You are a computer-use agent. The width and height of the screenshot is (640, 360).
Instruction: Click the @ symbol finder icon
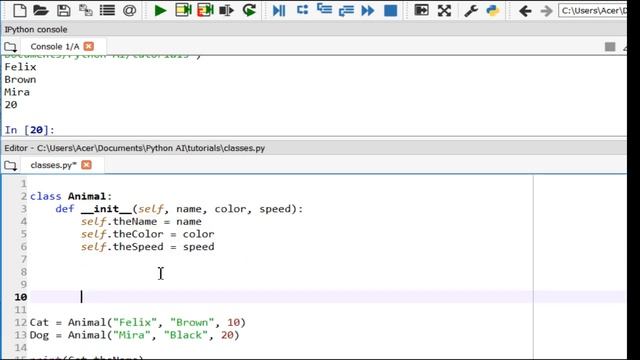[129, 11]
